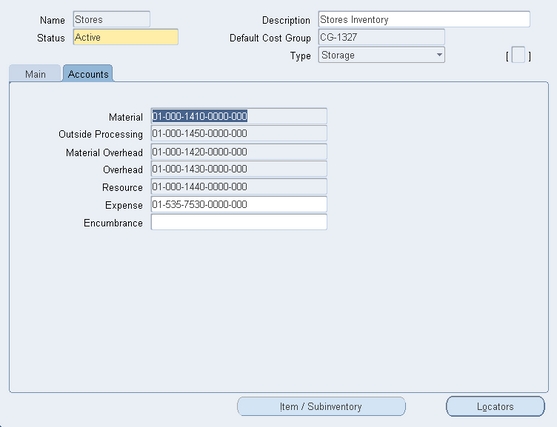Screen dimensions: 557x427
Task: Click the Name field containing Stores
Action: coord(112,19)
